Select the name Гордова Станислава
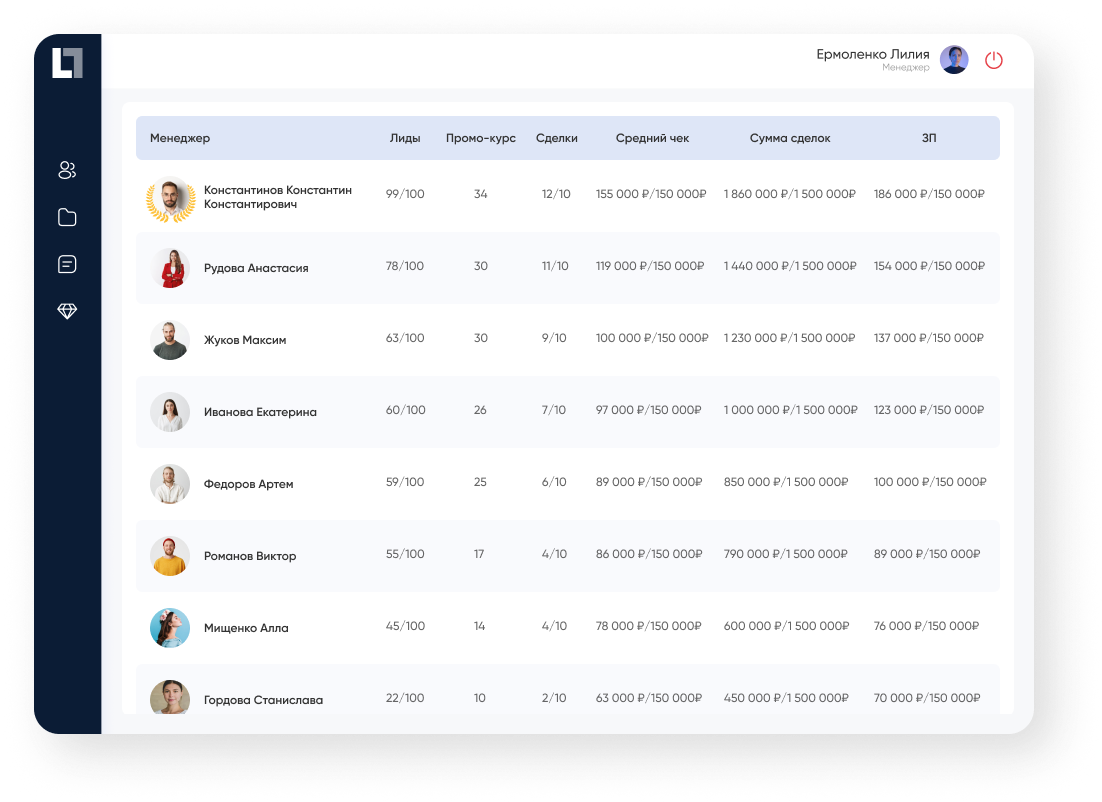The image size is (1102, 802). [264, 700]
